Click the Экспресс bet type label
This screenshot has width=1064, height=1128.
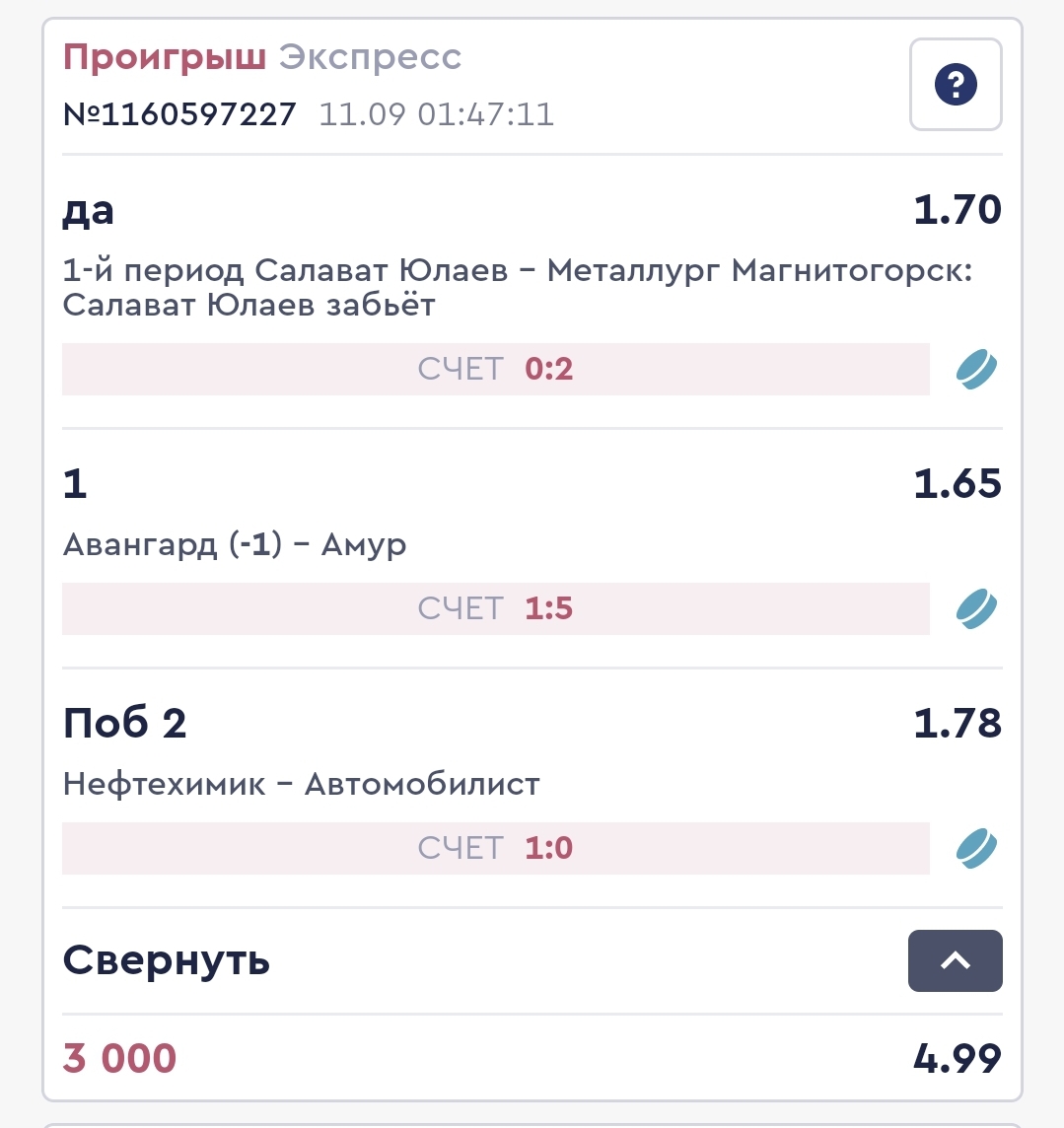[370, 58]
